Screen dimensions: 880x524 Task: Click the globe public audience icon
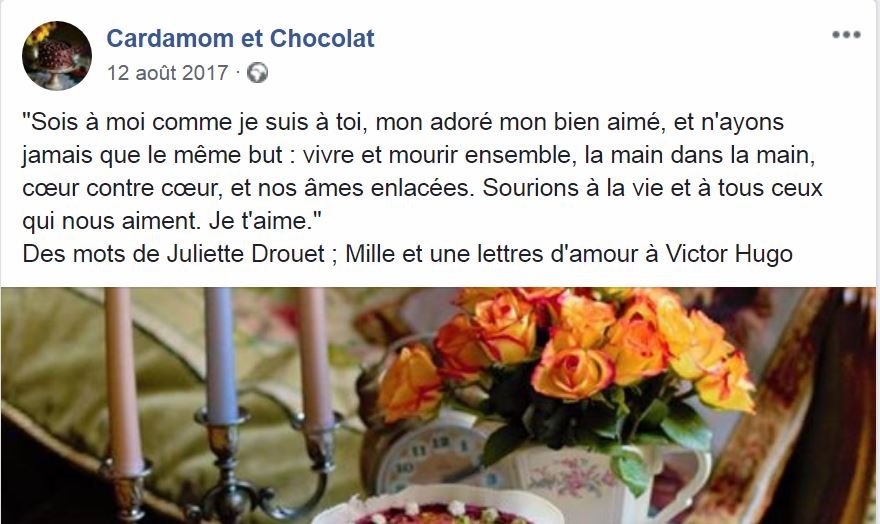258,73
